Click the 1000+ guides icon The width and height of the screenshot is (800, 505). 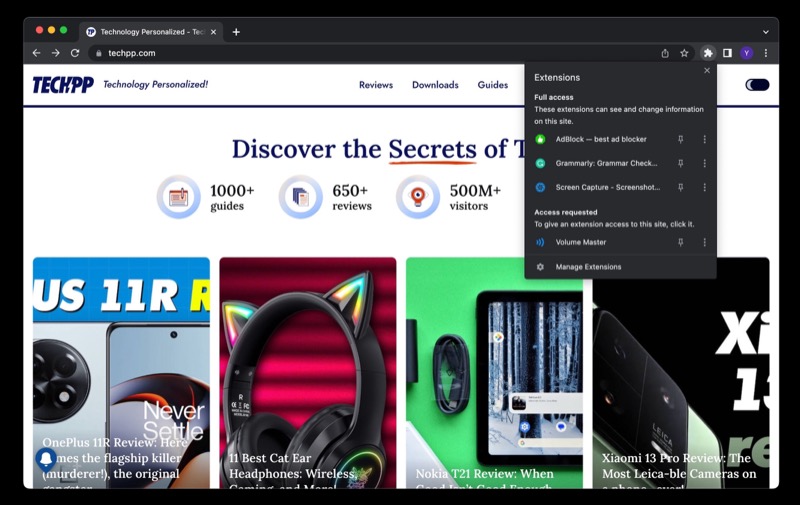pos(179,197)
